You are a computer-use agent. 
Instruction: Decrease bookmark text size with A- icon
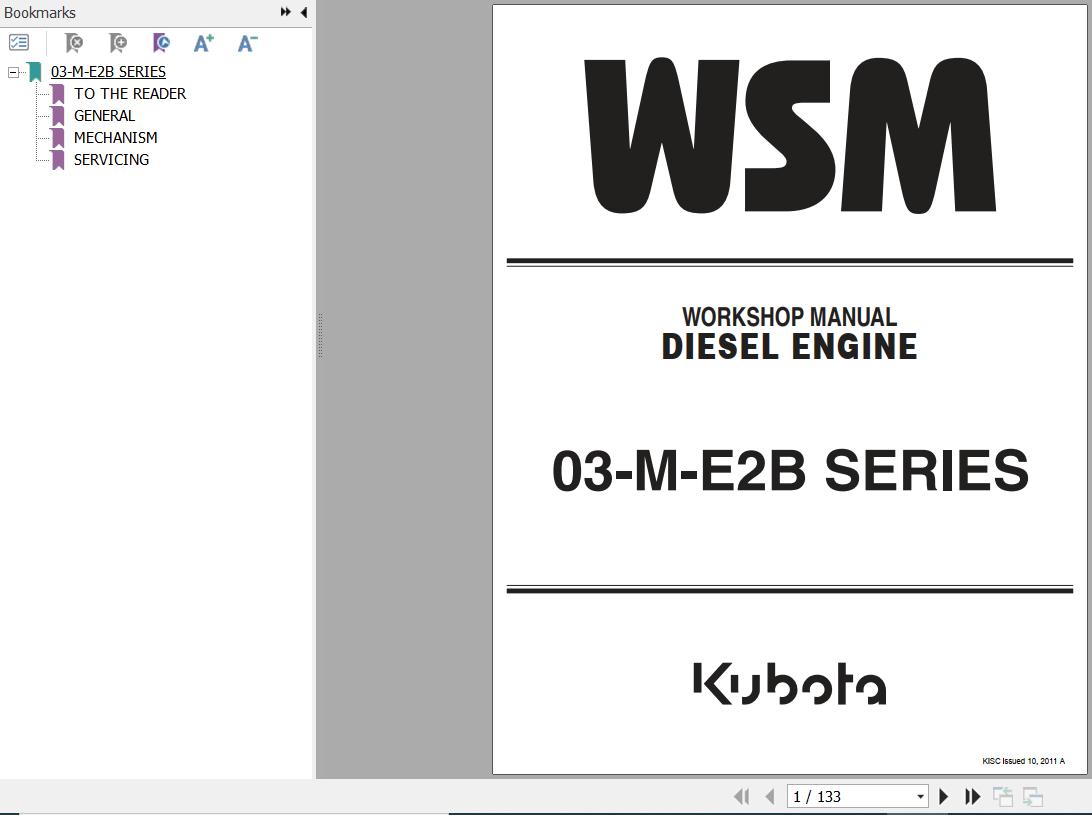[247, 43]
